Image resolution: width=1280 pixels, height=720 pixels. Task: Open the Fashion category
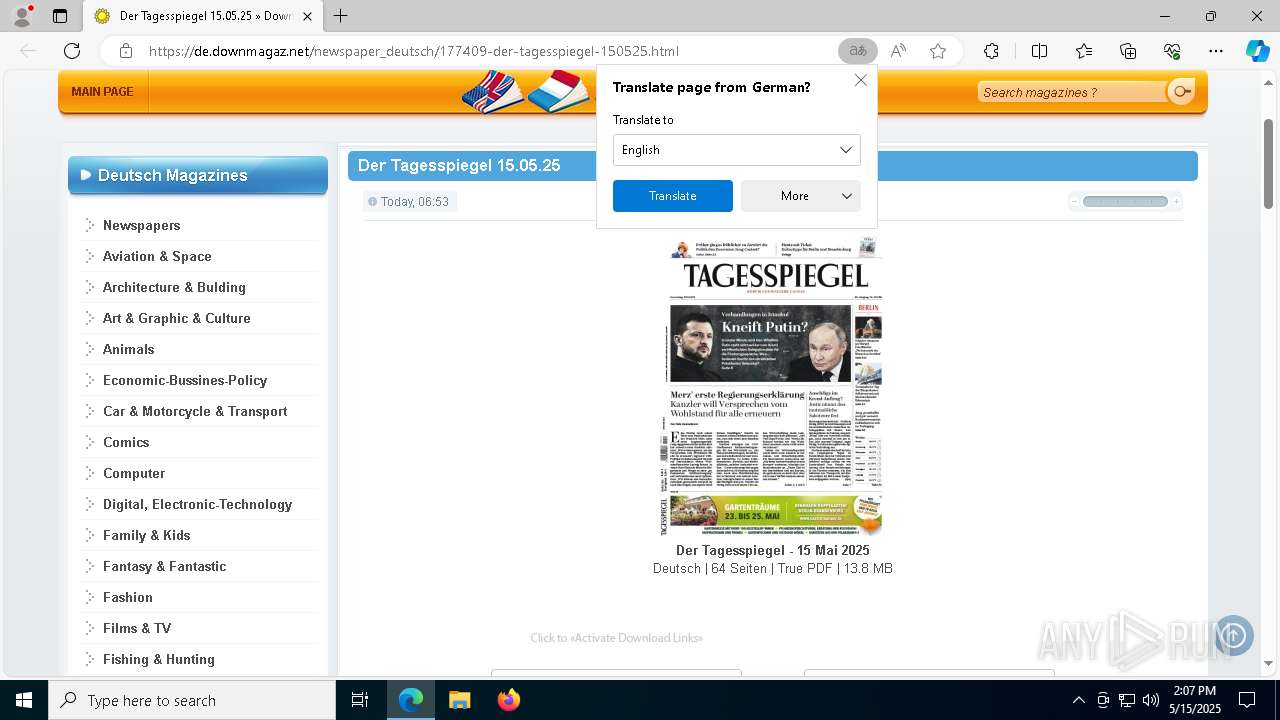tap(128, 597)
